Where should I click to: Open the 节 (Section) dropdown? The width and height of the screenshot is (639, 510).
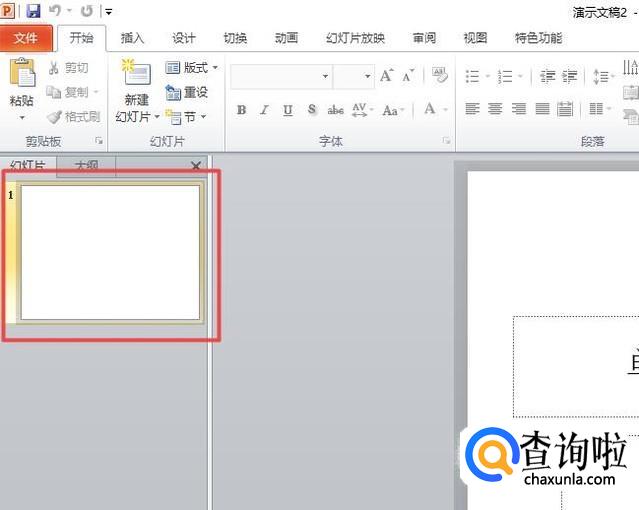tap(186, 117)
